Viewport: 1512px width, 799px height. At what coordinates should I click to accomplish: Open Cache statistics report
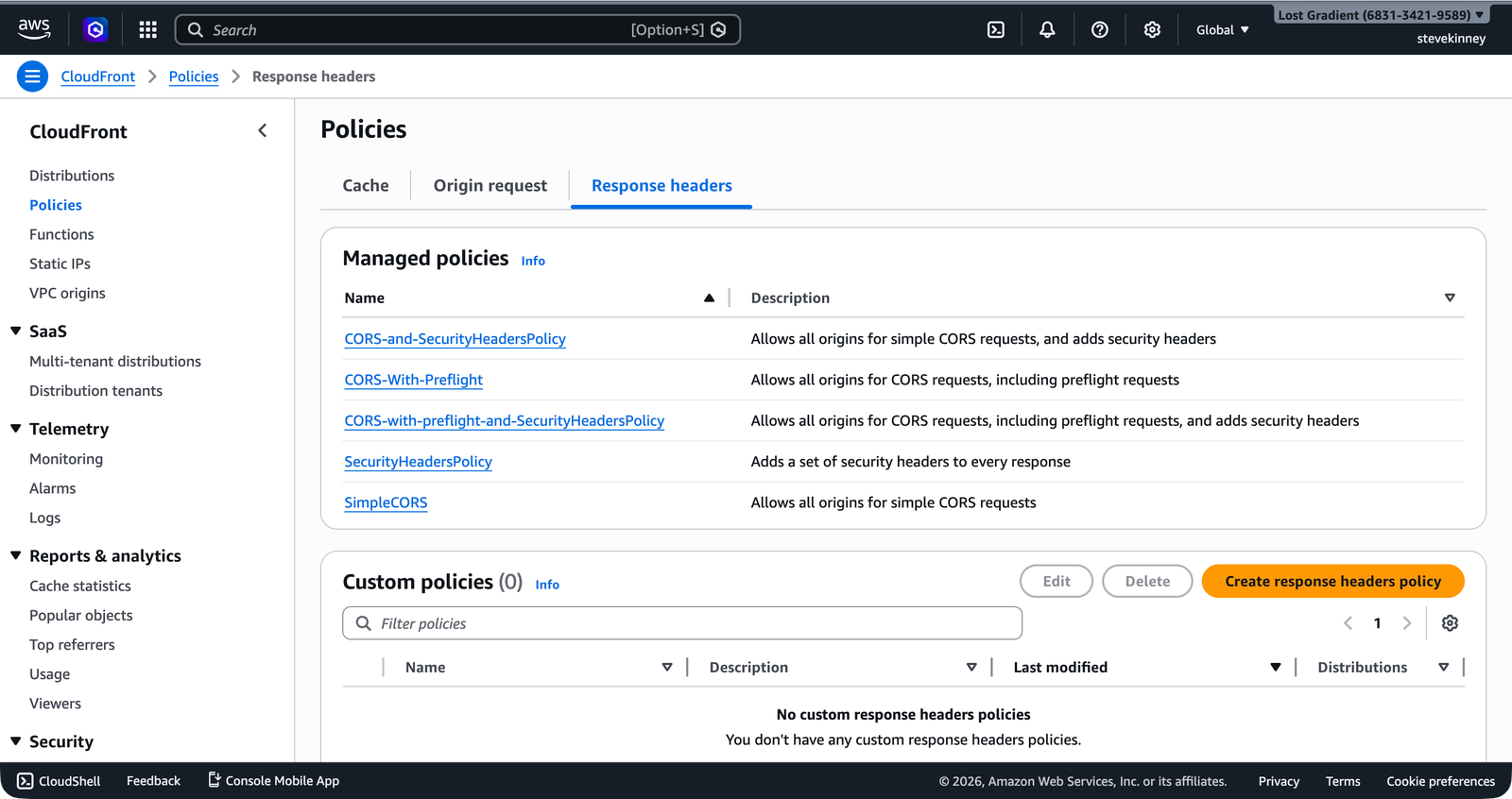(x=80, y=586)
